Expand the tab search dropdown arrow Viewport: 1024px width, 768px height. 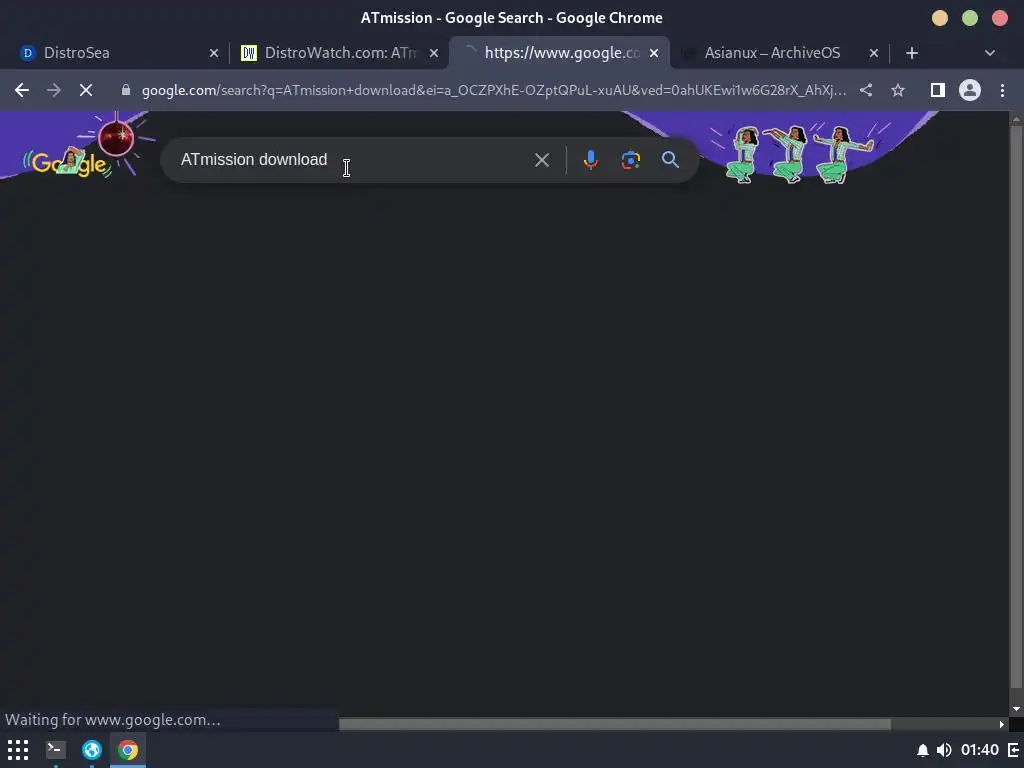990,53
